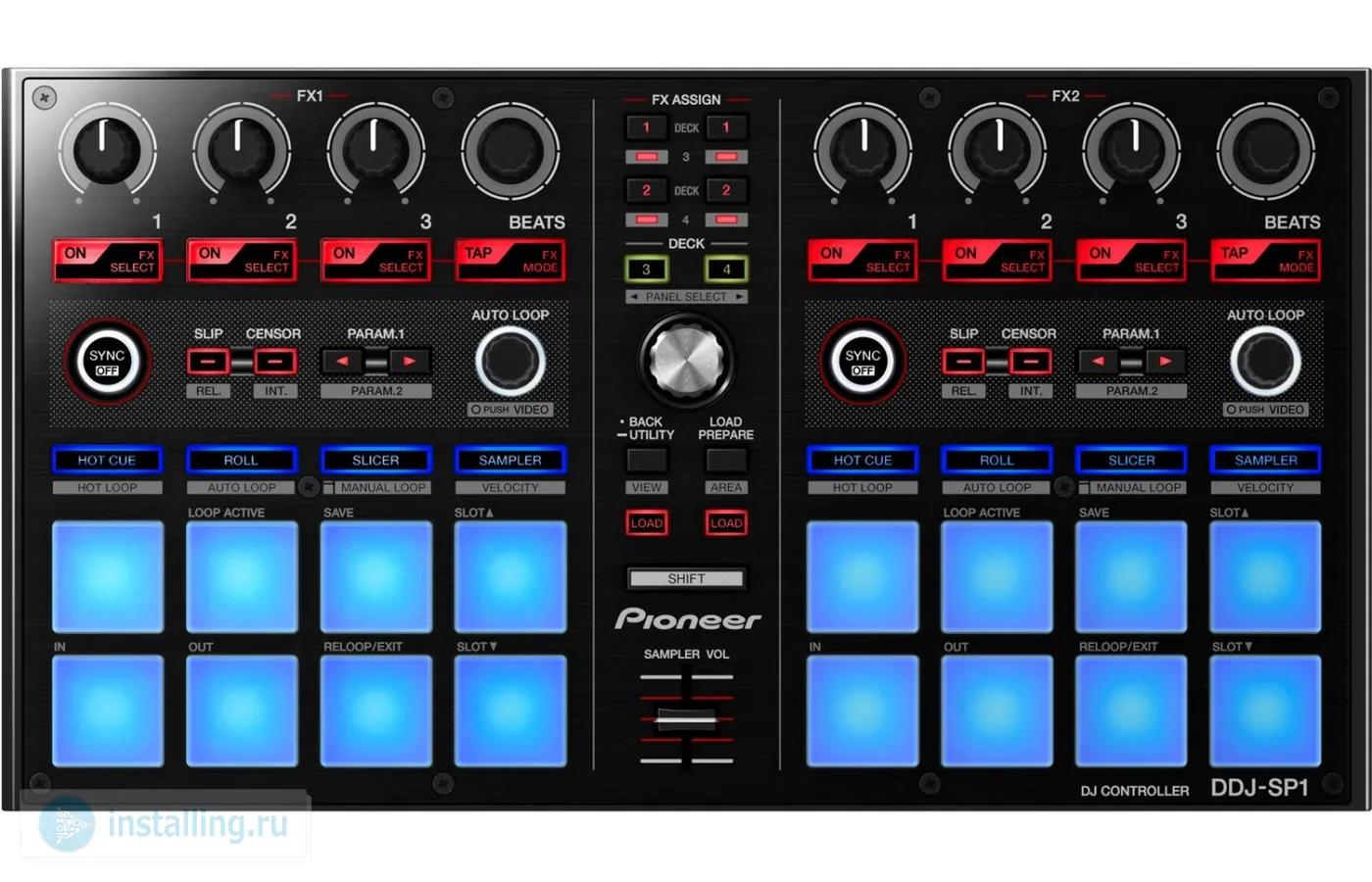The width and height of the screenshot is (1372, 882).
Task: Switch right pads to SAMPLER mode
Action: click(1265, 460)
